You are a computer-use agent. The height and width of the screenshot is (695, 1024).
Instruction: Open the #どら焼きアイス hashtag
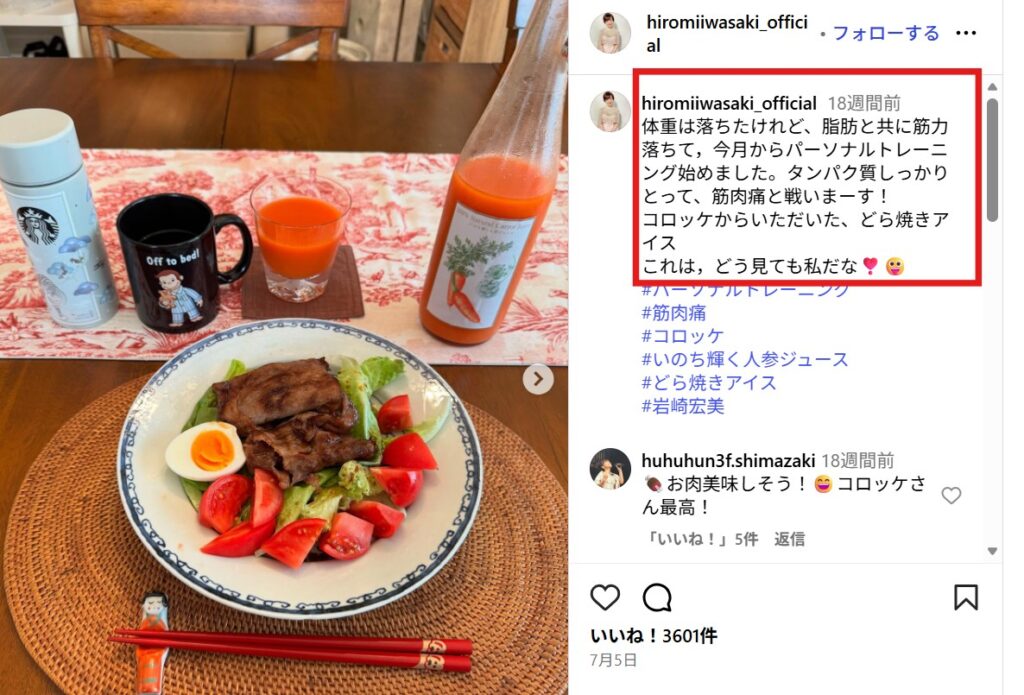pos(709,382)
